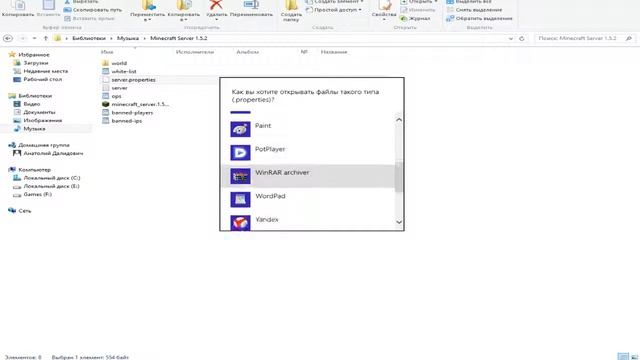The height and width of the screenshot is (360, 640).
Task: Click Обратить выделение in the ribbon
Action: (x=479, y=18)
